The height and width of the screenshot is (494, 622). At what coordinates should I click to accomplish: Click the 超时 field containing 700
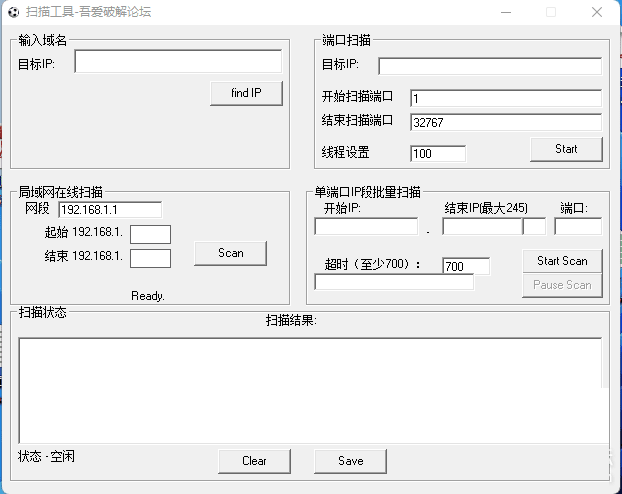tap(466, 266)
